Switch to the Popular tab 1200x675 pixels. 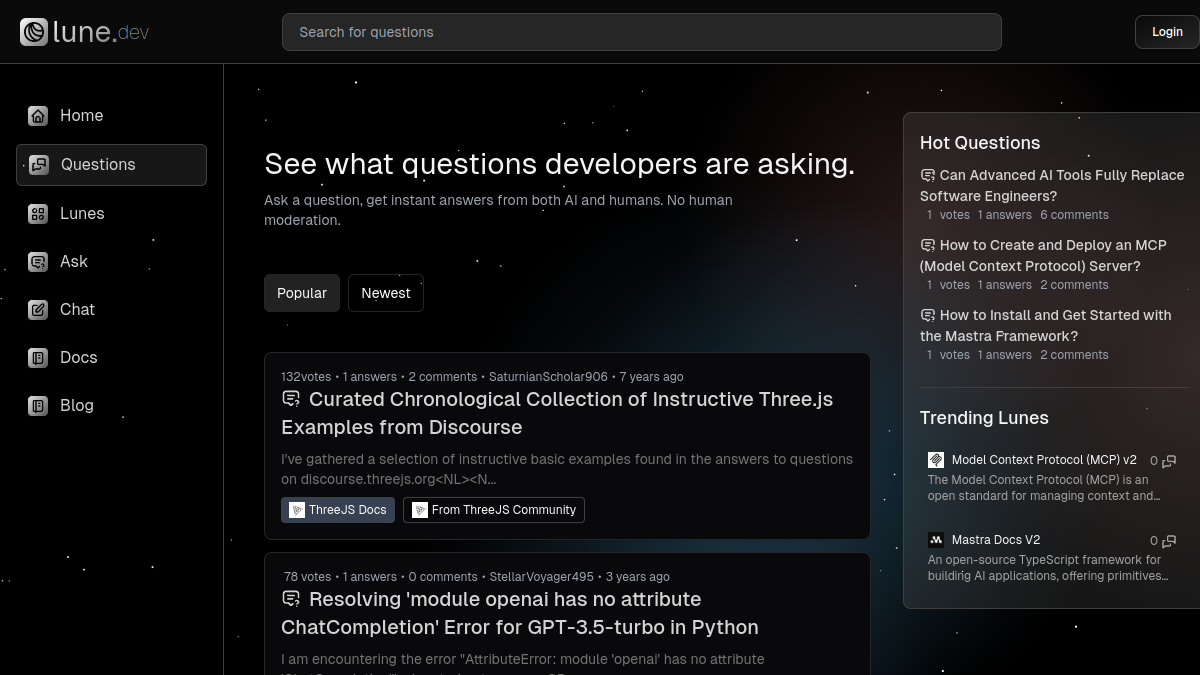(302, 293)
